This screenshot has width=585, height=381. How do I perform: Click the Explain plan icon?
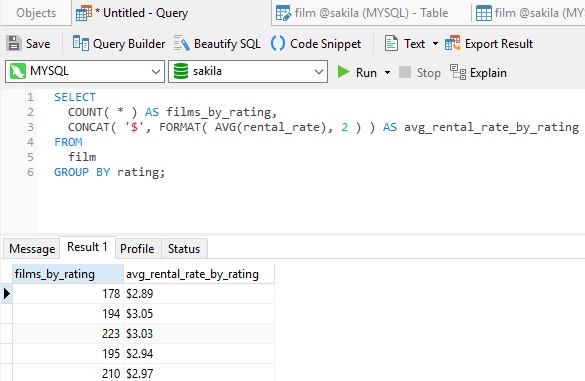pyautogui.click(x=458, y=72)
